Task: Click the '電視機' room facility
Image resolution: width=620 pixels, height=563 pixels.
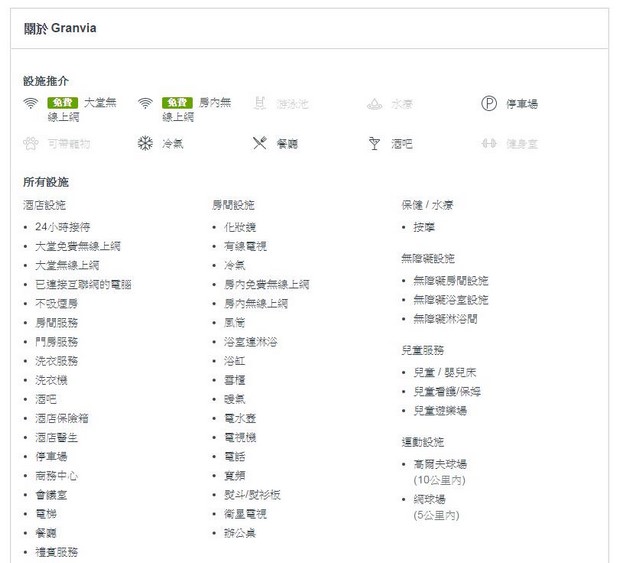Action: click(240, 438)
